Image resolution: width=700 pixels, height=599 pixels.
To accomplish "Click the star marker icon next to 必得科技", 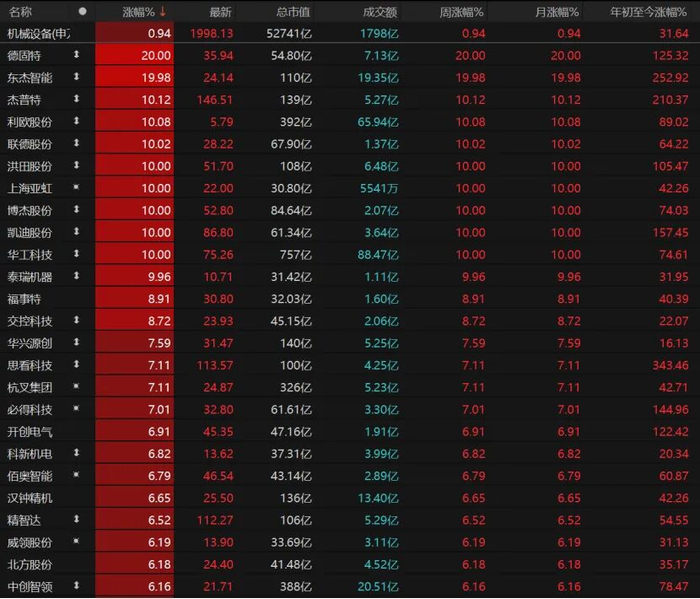I will coord(76,409).
